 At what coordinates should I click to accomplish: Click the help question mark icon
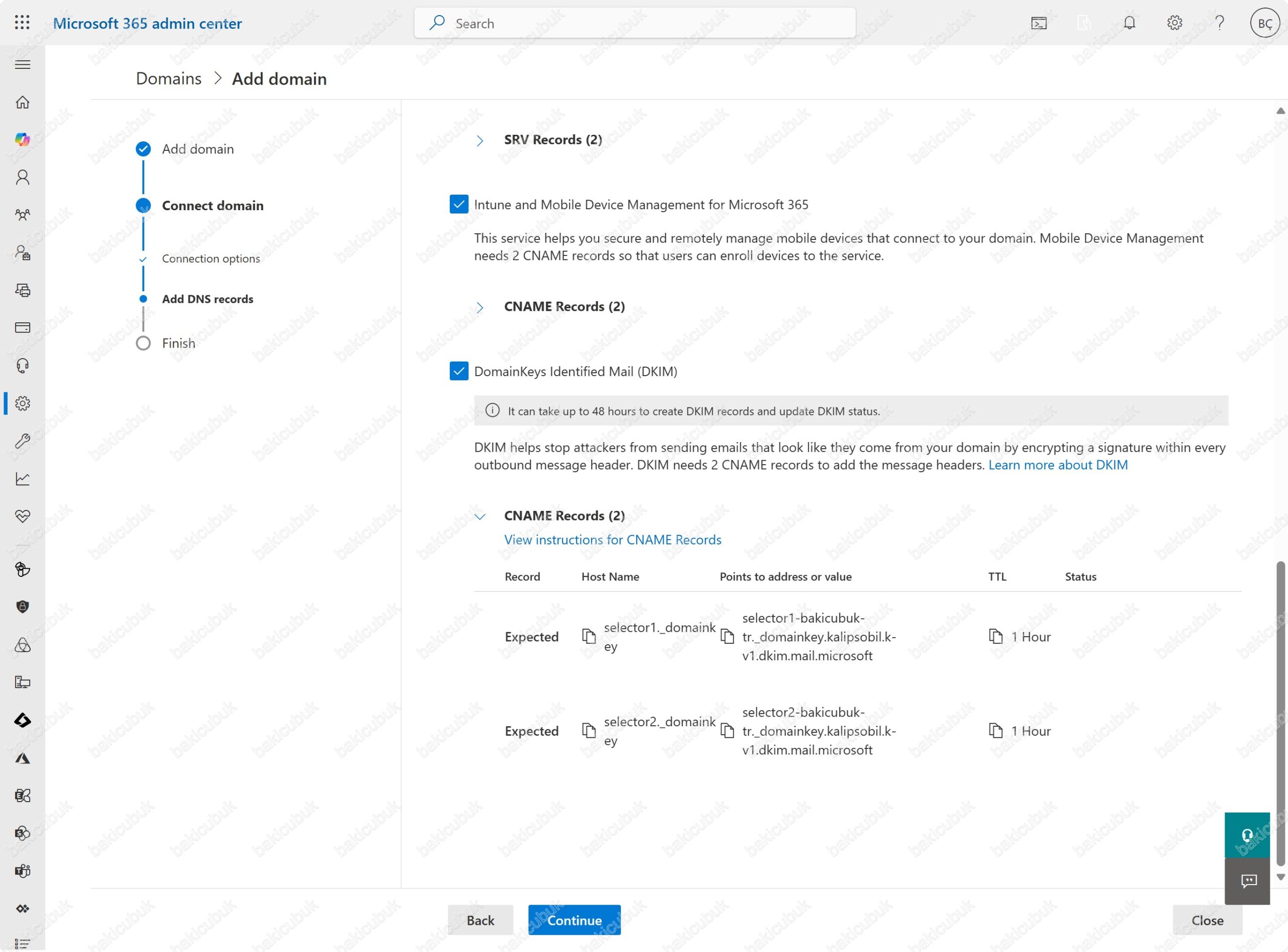[1219, 23]
